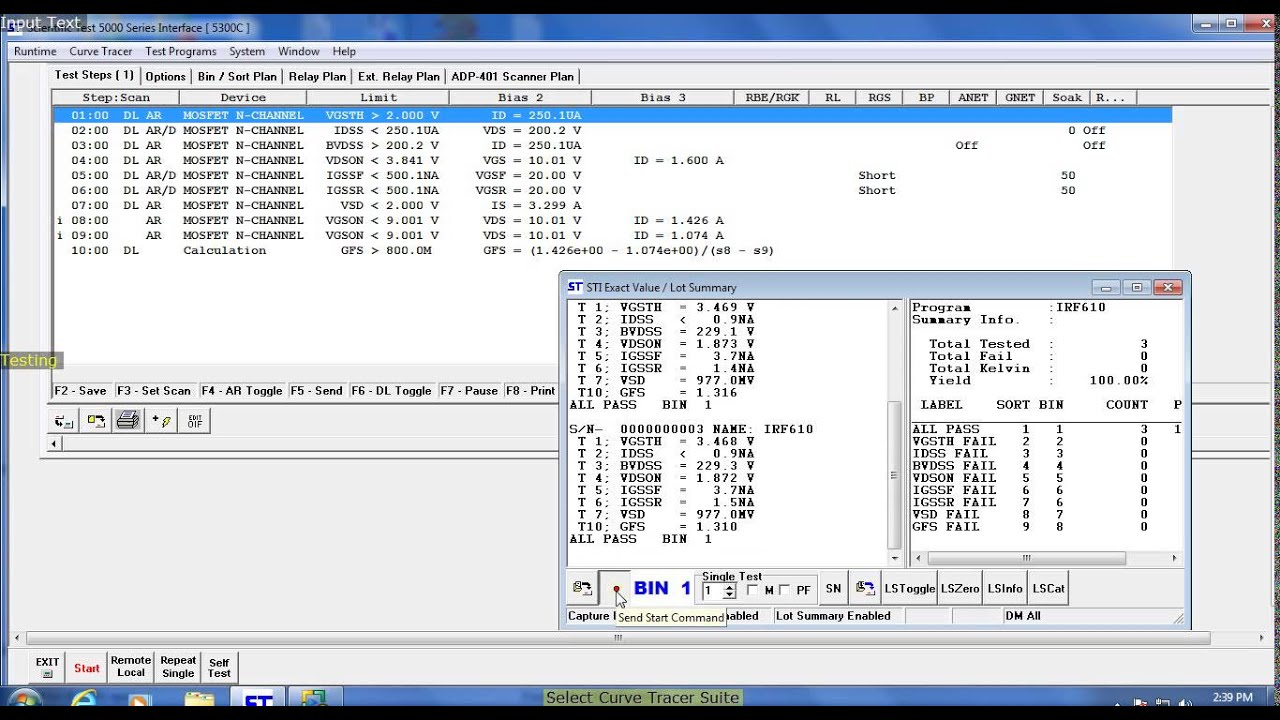The image size is (1280, 720).
Task: Select test step row 02:00 IDSS
Action: [612, 130]
